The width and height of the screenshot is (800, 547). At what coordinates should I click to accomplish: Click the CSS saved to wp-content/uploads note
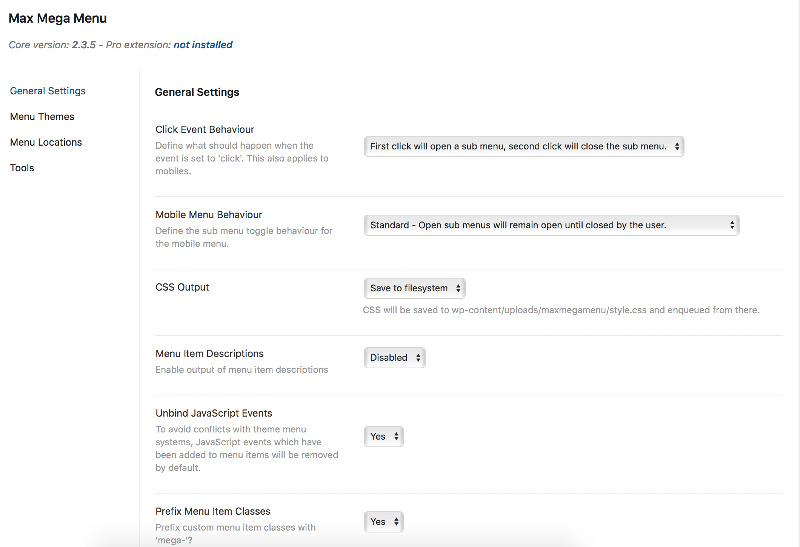(561, 310)
